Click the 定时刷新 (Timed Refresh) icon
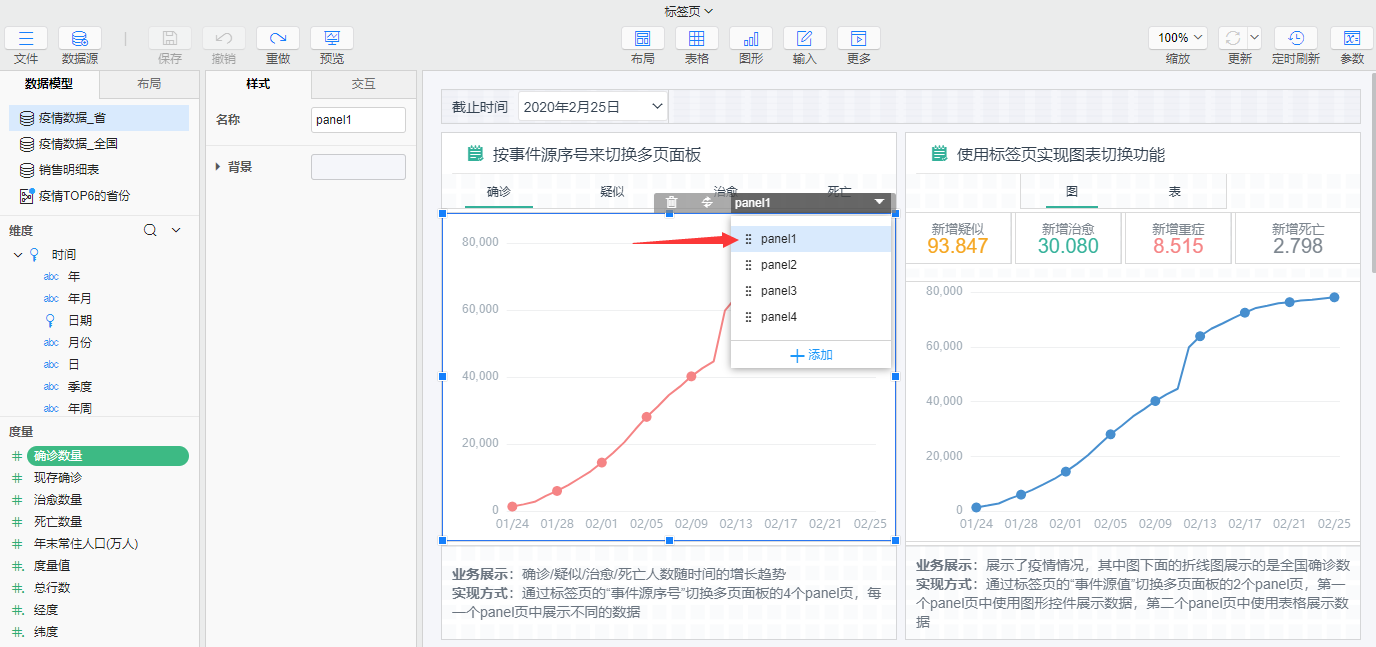 (1296, 39)
